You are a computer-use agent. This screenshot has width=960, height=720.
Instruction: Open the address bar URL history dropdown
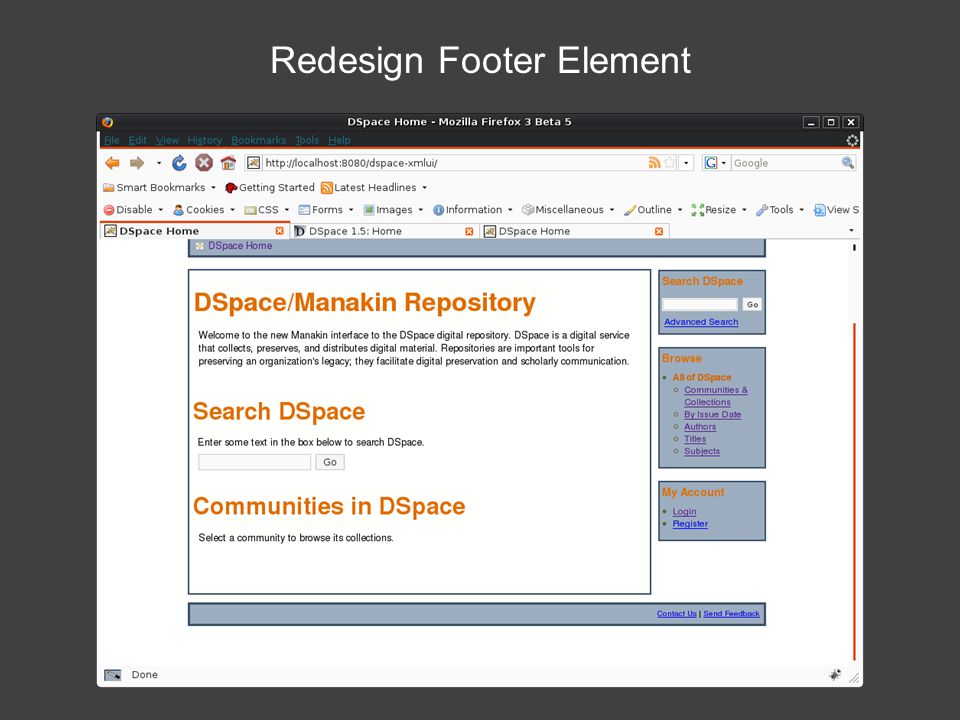686,163
